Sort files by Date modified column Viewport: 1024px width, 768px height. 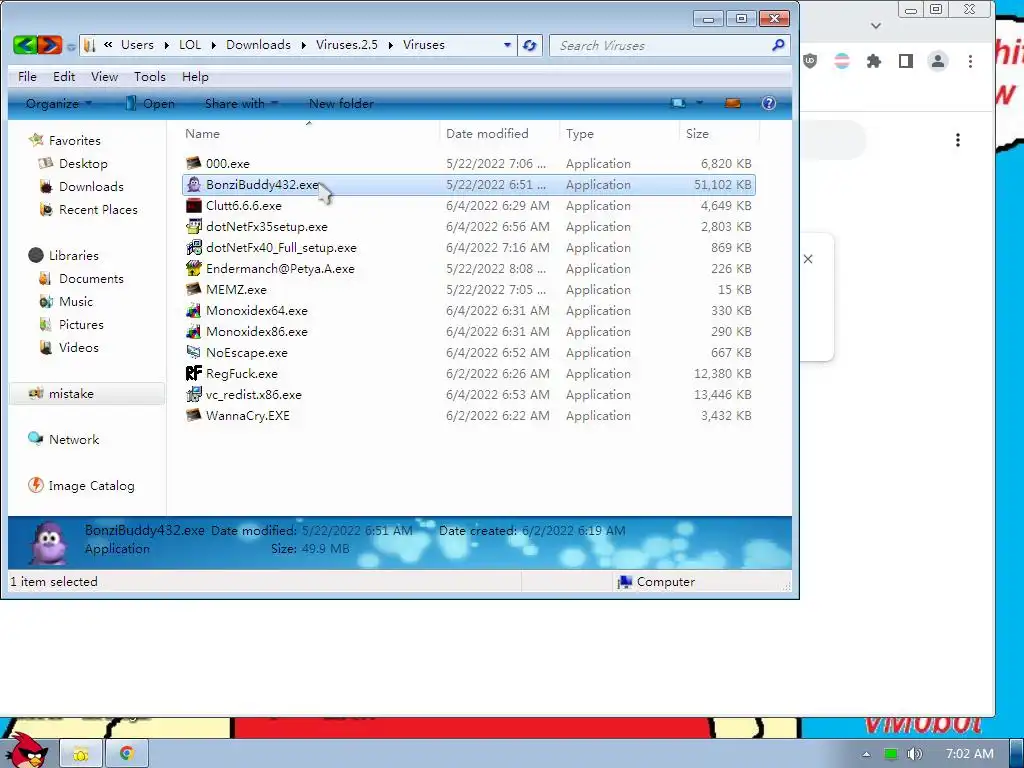pos(499,133)
